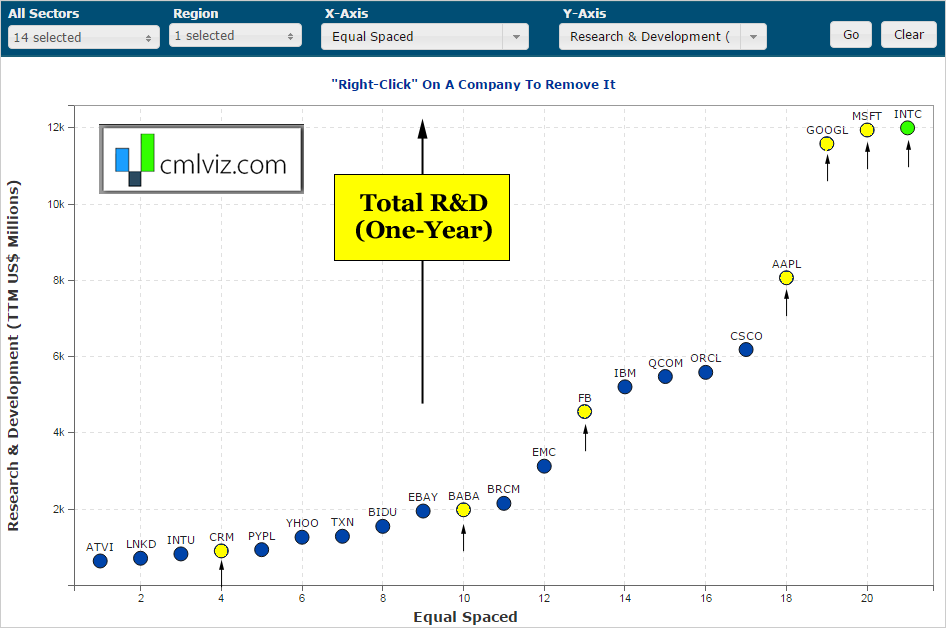Click the 'GOOGL' ticker label
Screen dimensions: 946x628
point(827,130)
